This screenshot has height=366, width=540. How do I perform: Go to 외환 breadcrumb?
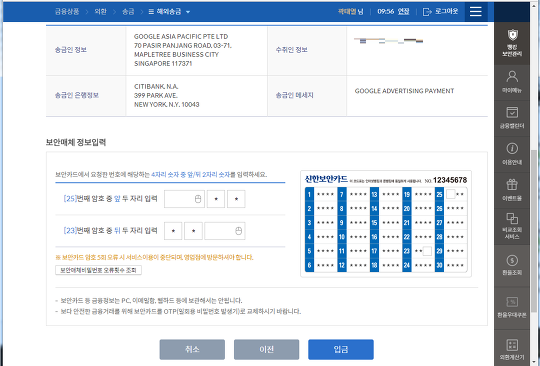101,11
